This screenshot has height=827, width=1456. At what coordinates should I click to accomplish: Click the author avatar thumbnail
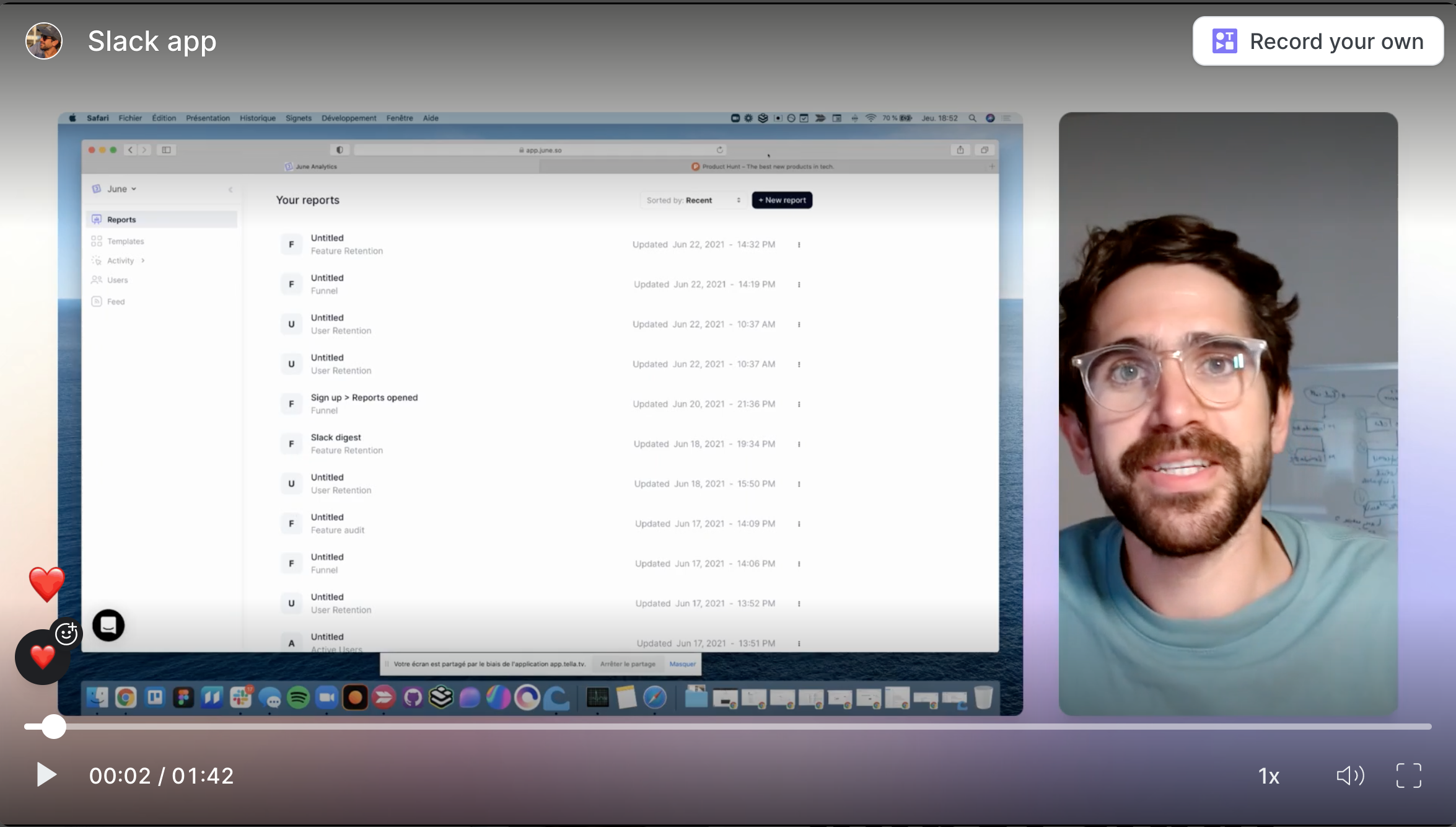(44, 41)
